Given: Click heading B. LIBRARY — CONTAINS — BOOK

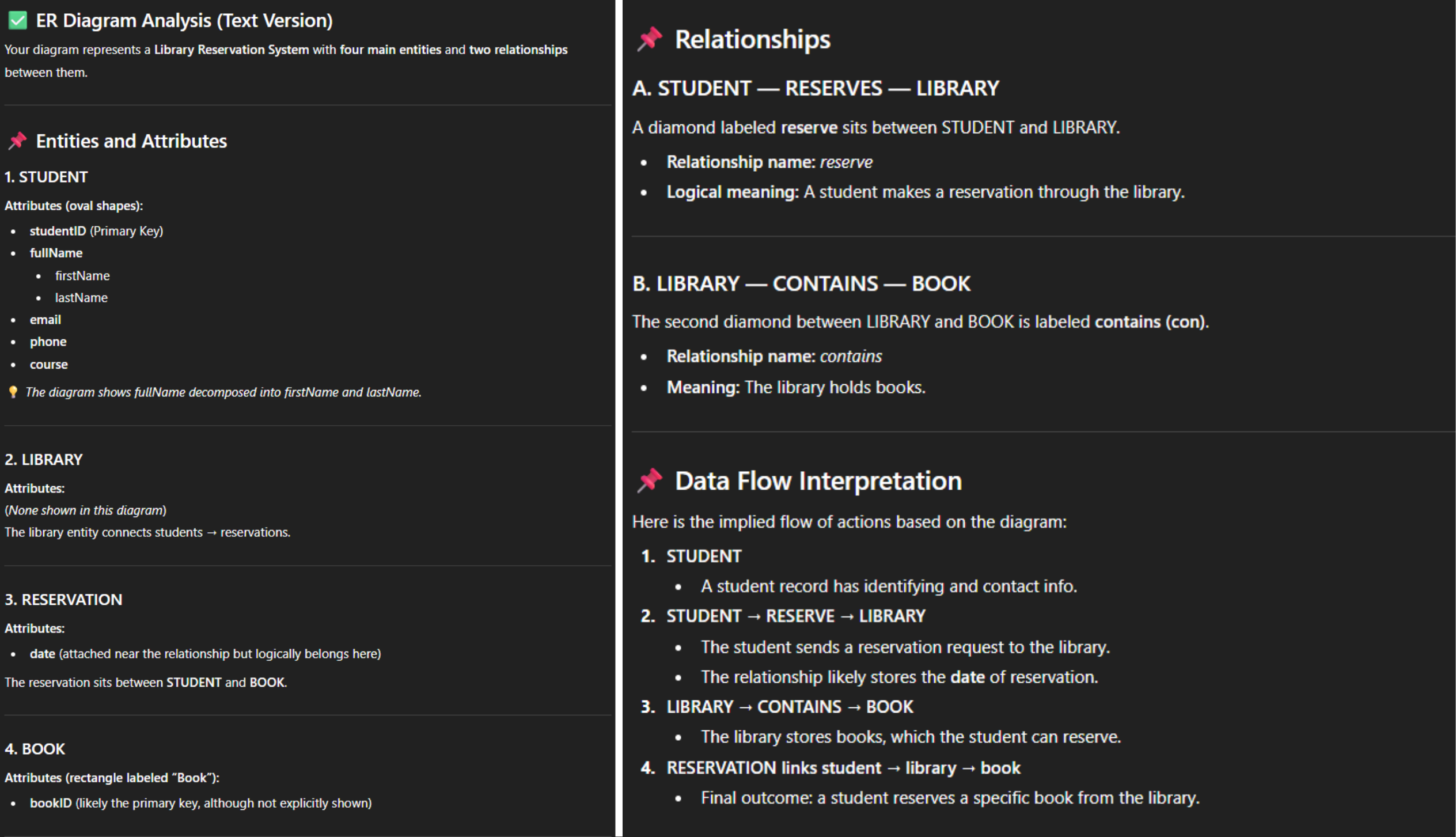Looking at the screenshot, I should 801,283.
